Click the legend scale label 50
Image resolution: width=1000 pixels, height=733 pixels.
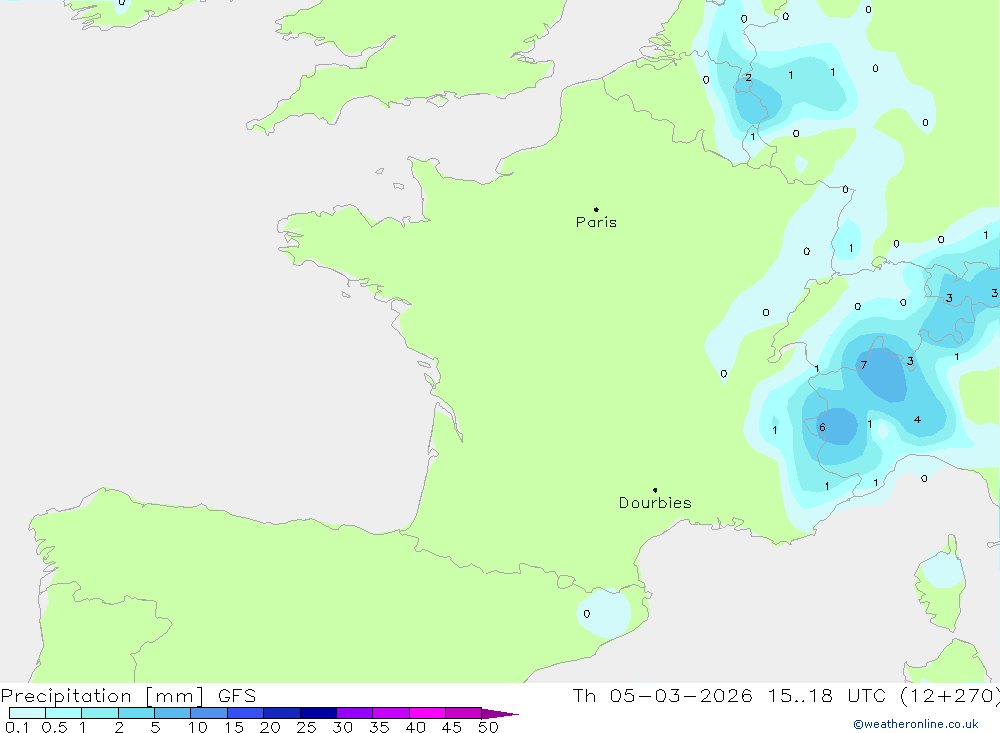point(488,727)
